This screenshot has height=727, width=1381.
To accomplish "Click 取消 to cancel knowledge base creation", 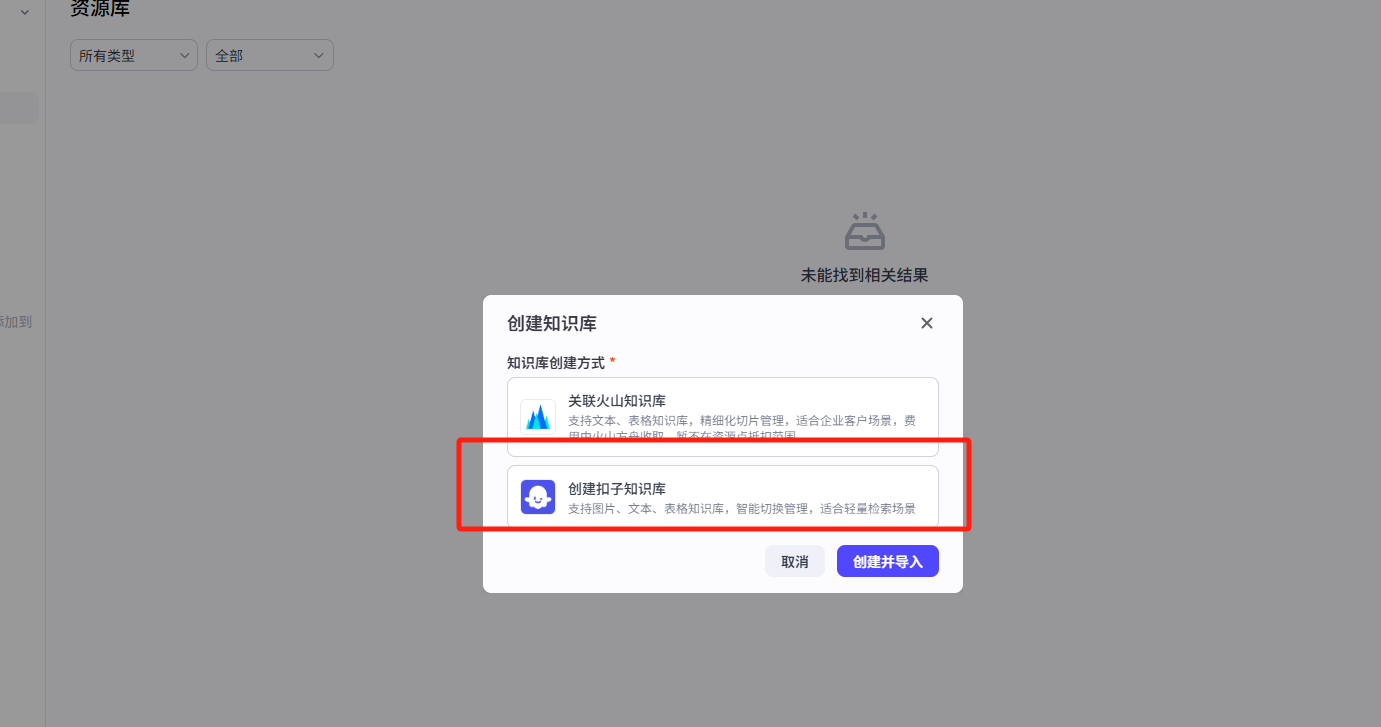I will 795,561.
